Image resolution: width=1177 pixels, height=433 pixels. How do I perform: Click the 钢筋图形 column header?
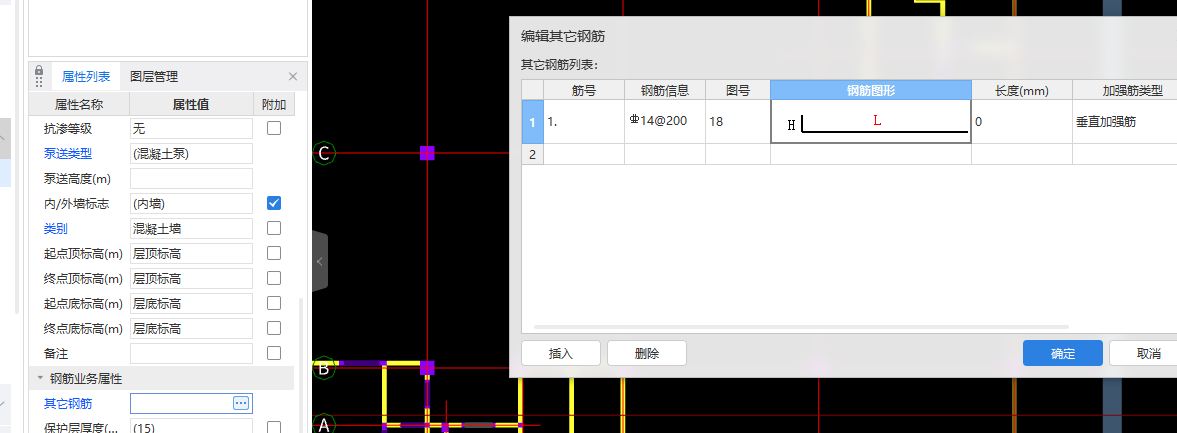[x=871, y=91]
